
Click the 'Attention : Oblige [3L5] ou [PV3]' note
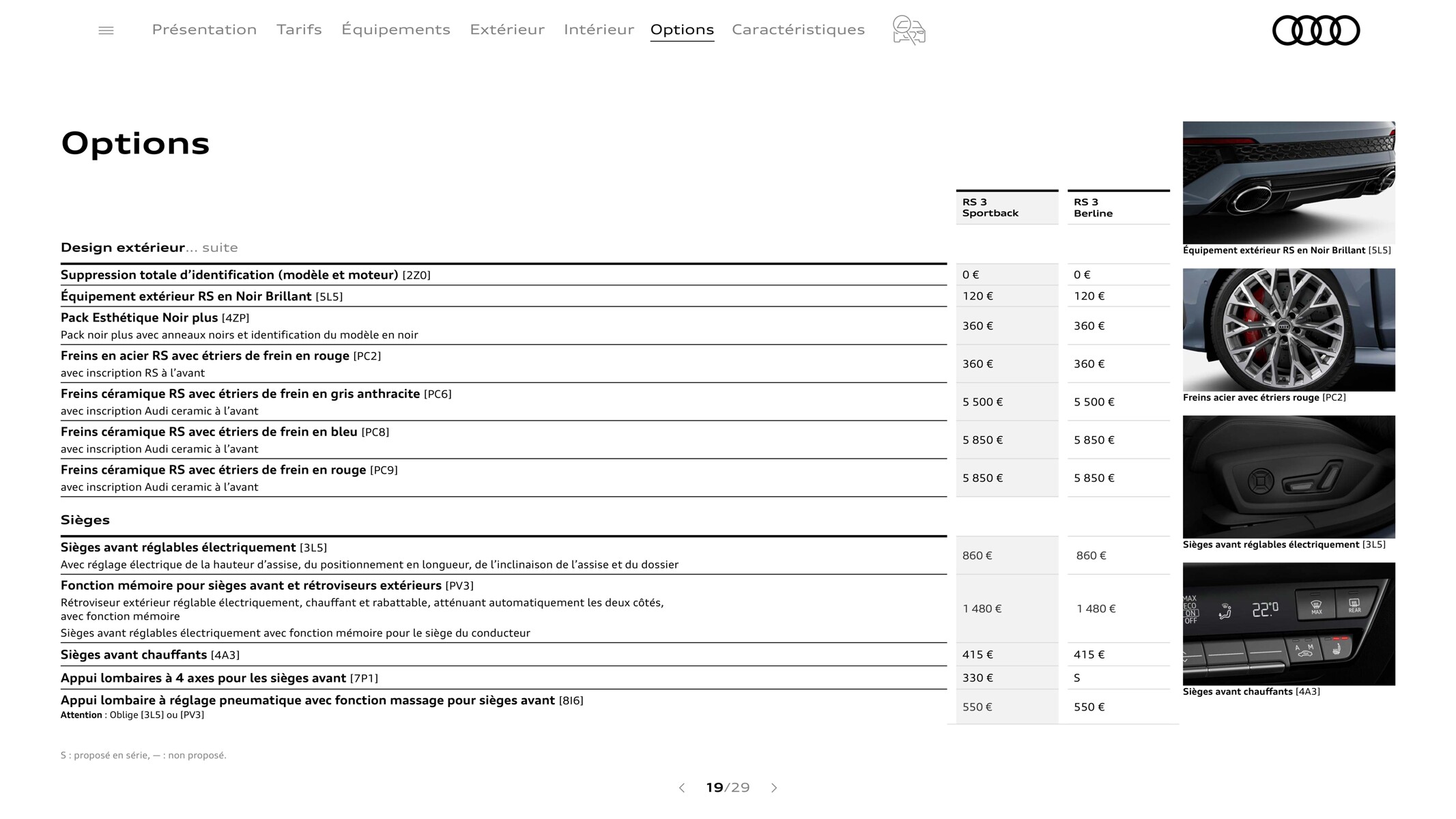(x=132, y=715)
